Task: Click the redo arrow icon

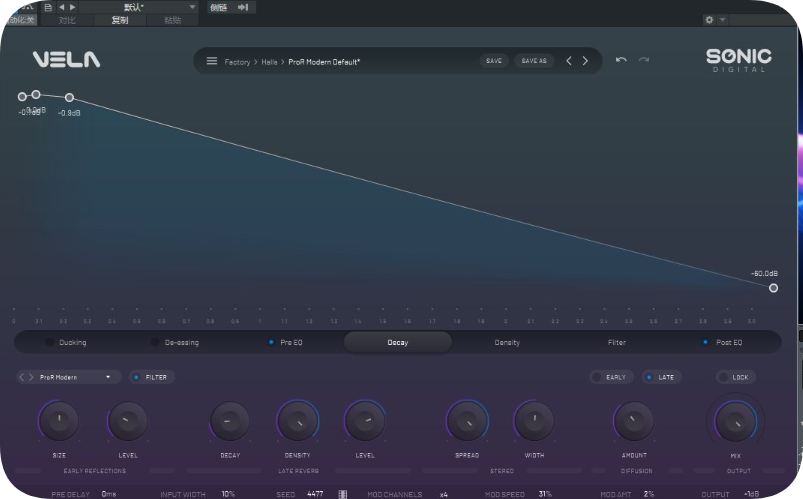Action: click(x=644, y=60)
